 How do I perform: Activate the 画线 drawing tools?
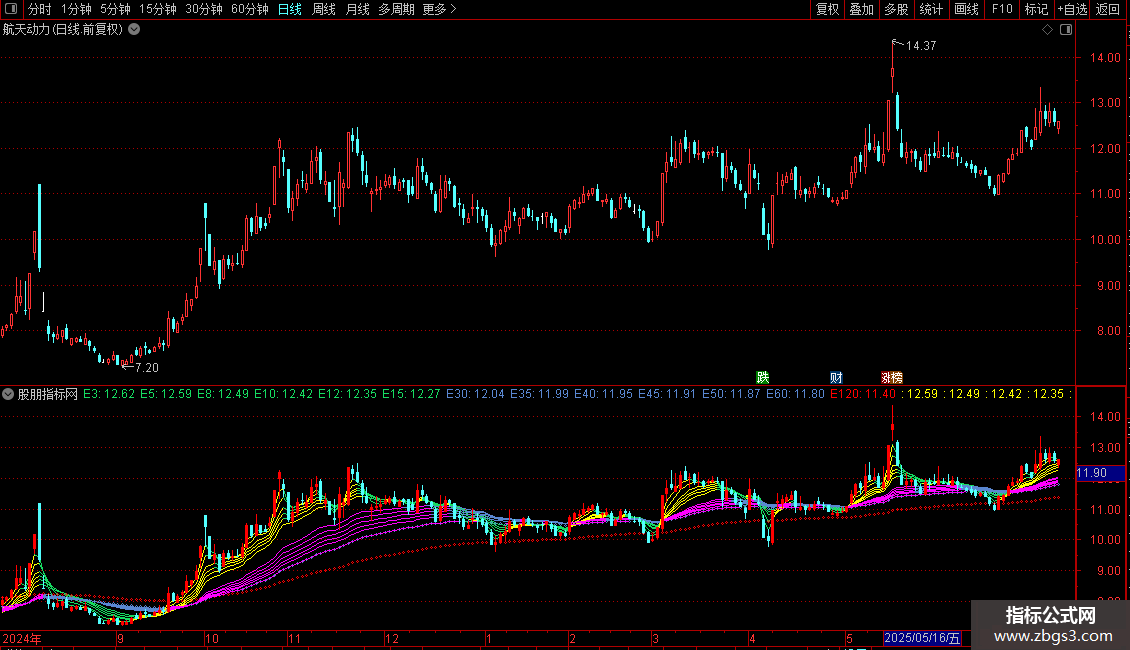tap(966, 9)
